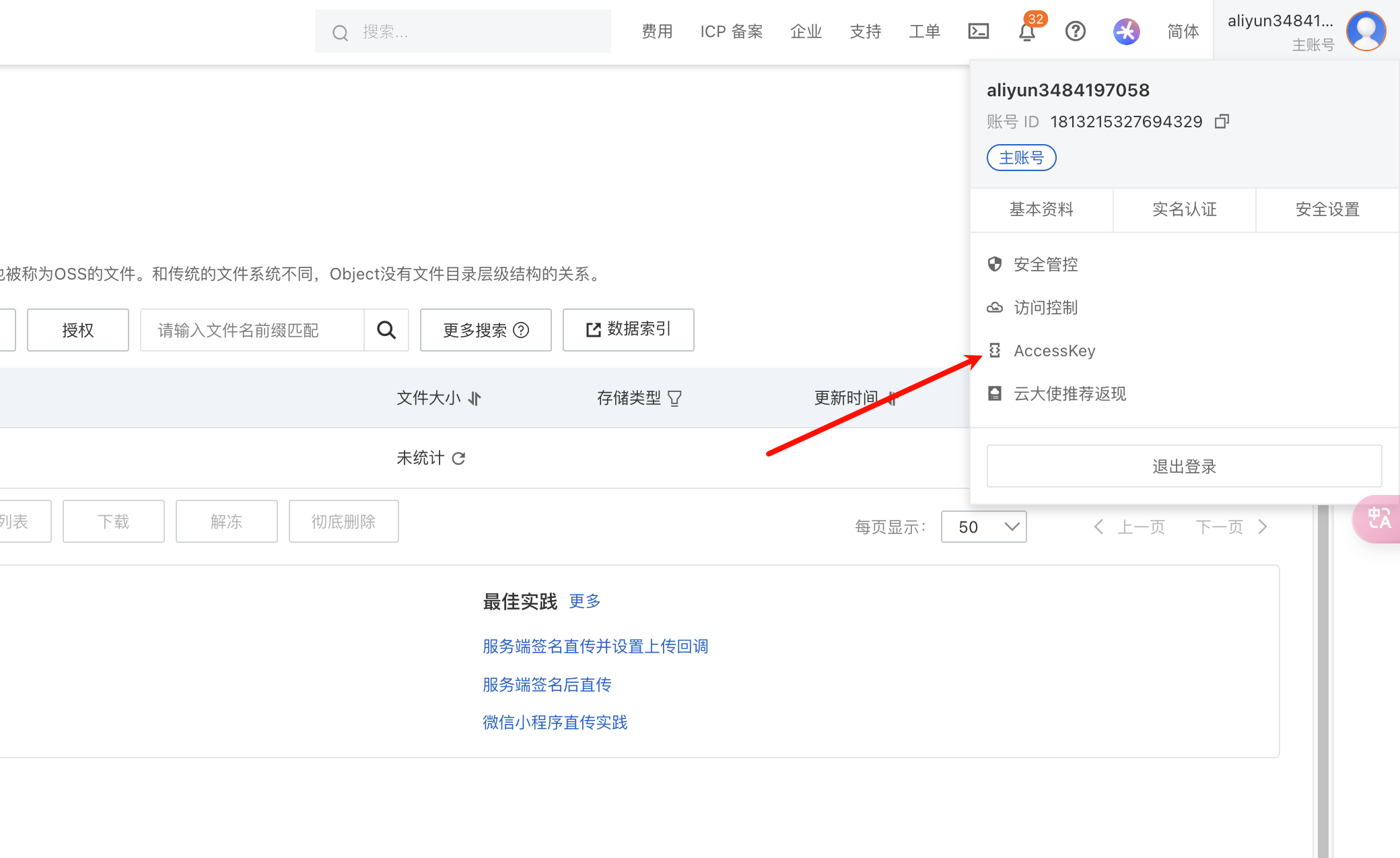
Task: Refresh the uncounted file size
Action: point(459,459)
